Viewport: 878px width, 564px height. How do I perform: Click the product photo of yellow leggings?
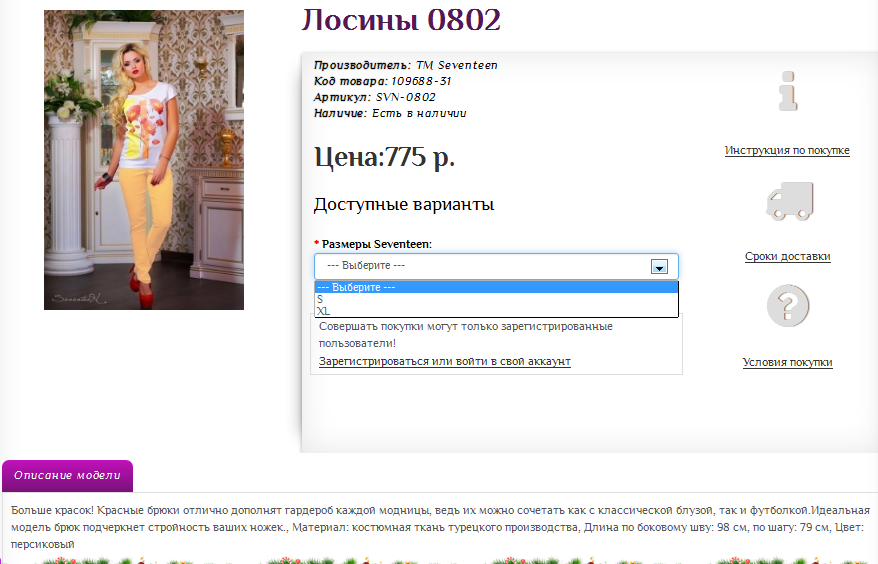pos(144,160)
